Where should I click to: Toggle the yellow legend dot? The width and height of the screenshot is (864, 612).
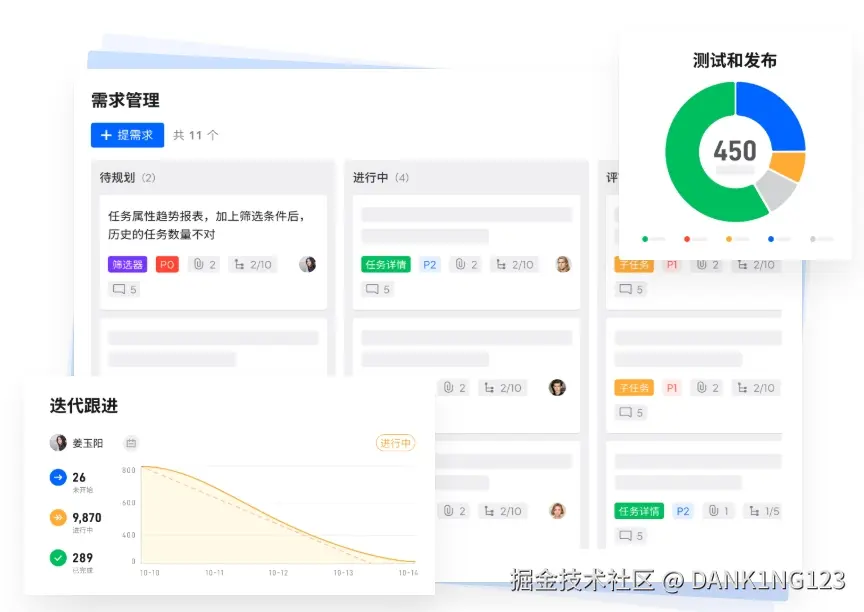coord(728,239)
